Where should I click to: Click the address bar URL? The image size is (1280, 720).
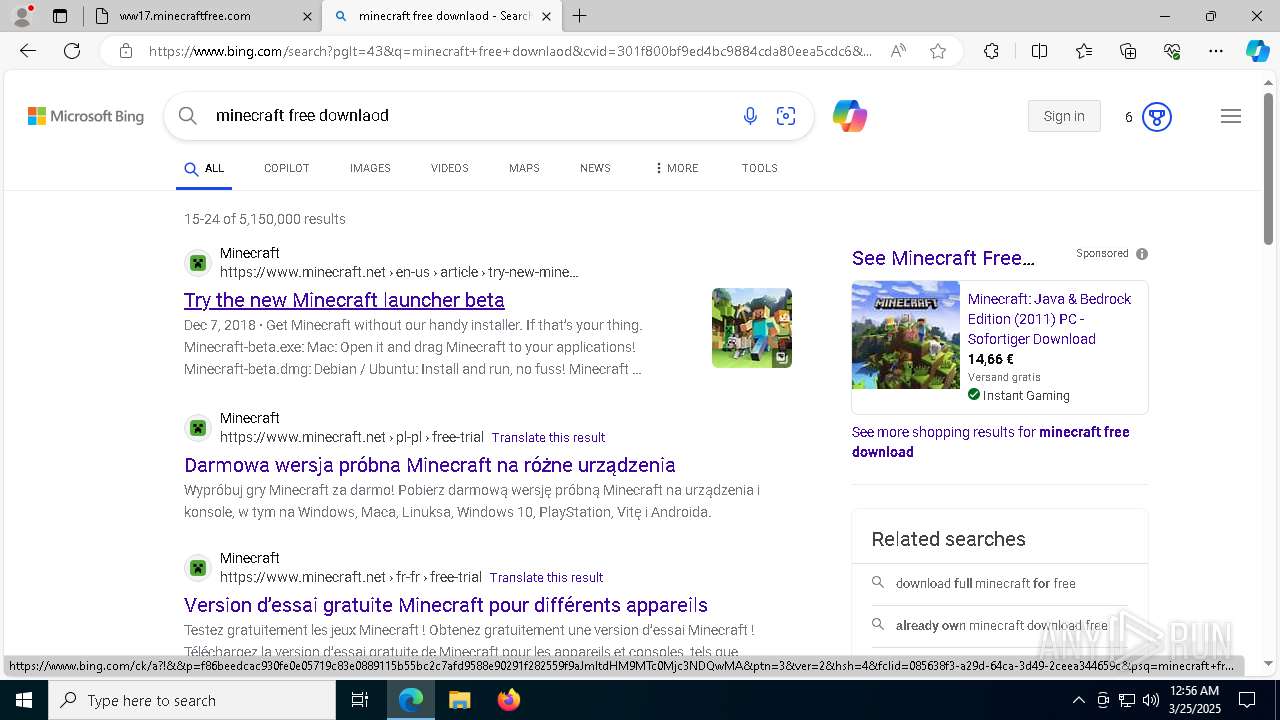[x=510, y=51]
